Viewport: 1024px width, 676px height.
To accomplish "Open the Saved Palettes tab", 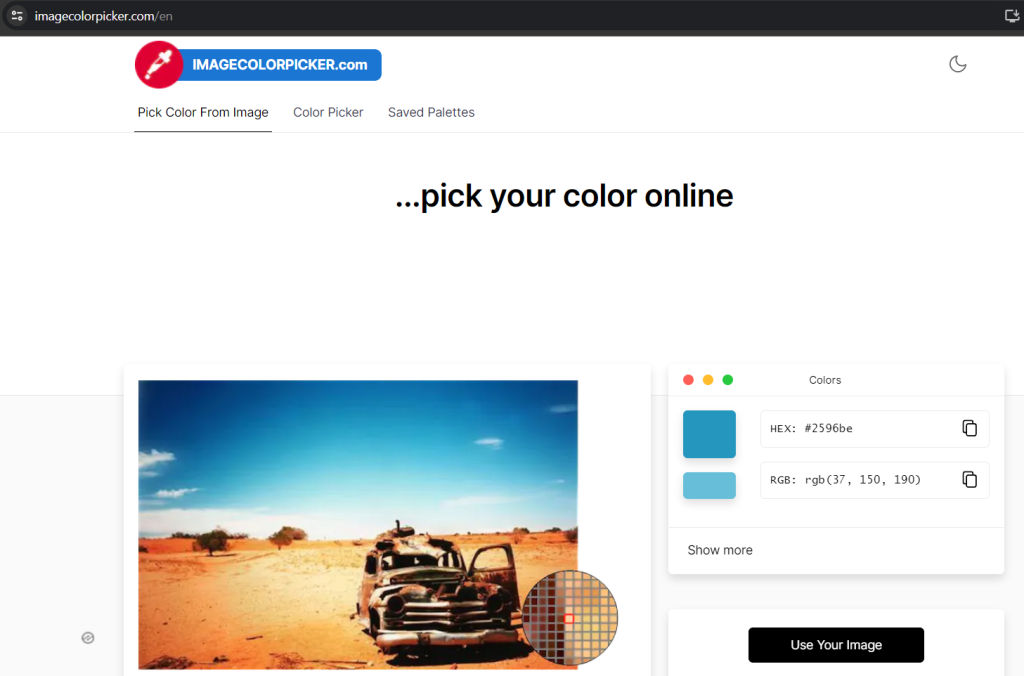I will (431, 112).
